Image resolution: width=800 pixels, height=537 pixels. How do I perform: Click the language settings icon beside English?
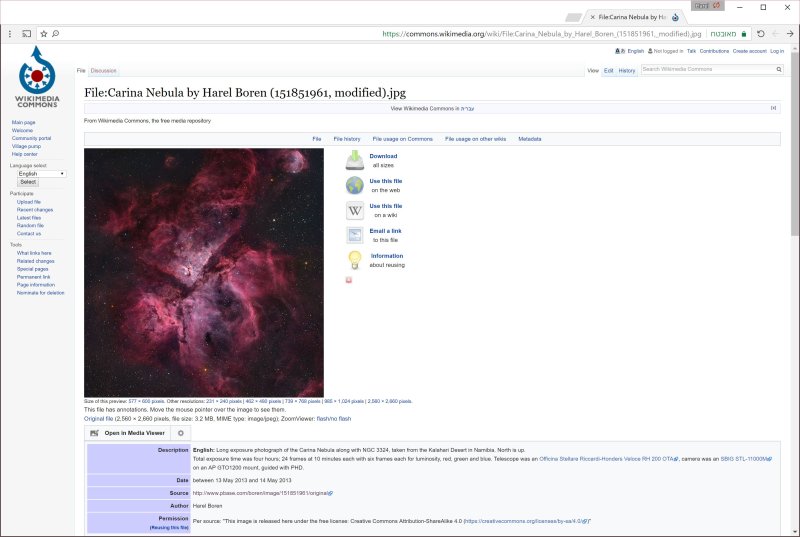click(x=620, y=51)
